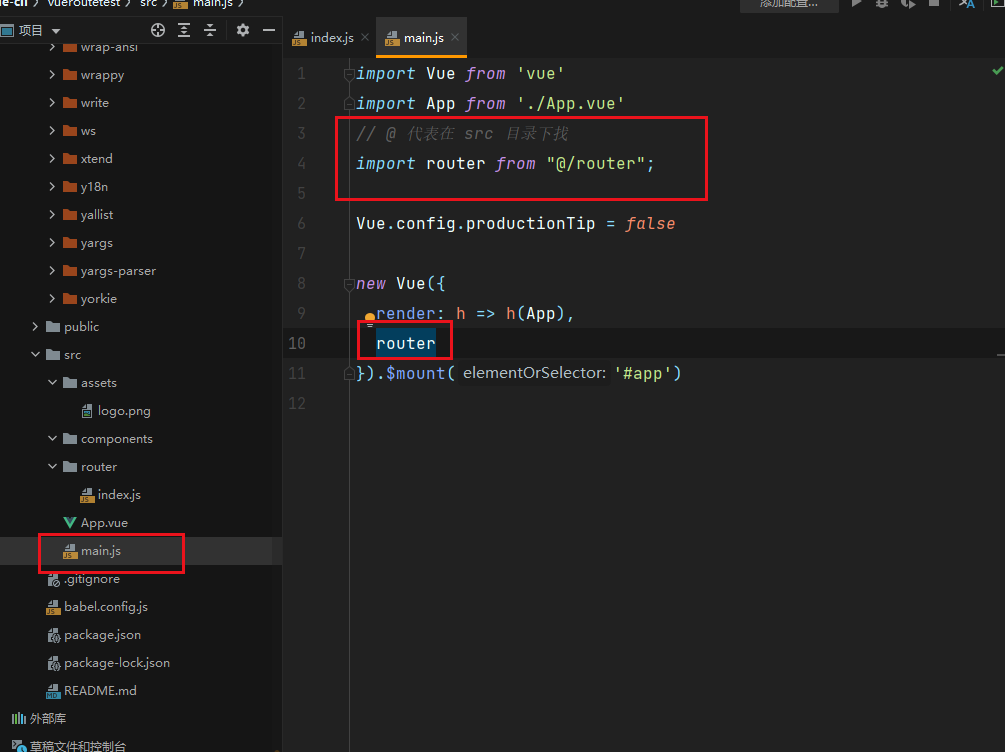Click the JS icon on main.js tab

392,38
